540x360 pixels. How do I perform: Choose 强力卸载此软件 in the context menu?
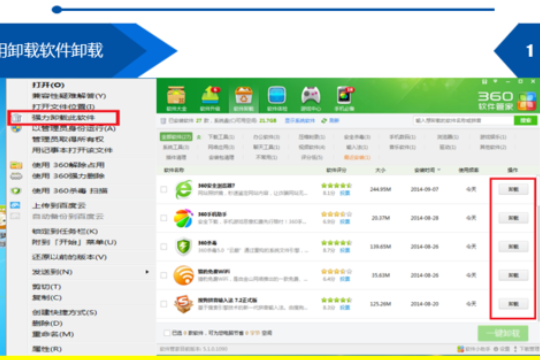click(63, 117)
